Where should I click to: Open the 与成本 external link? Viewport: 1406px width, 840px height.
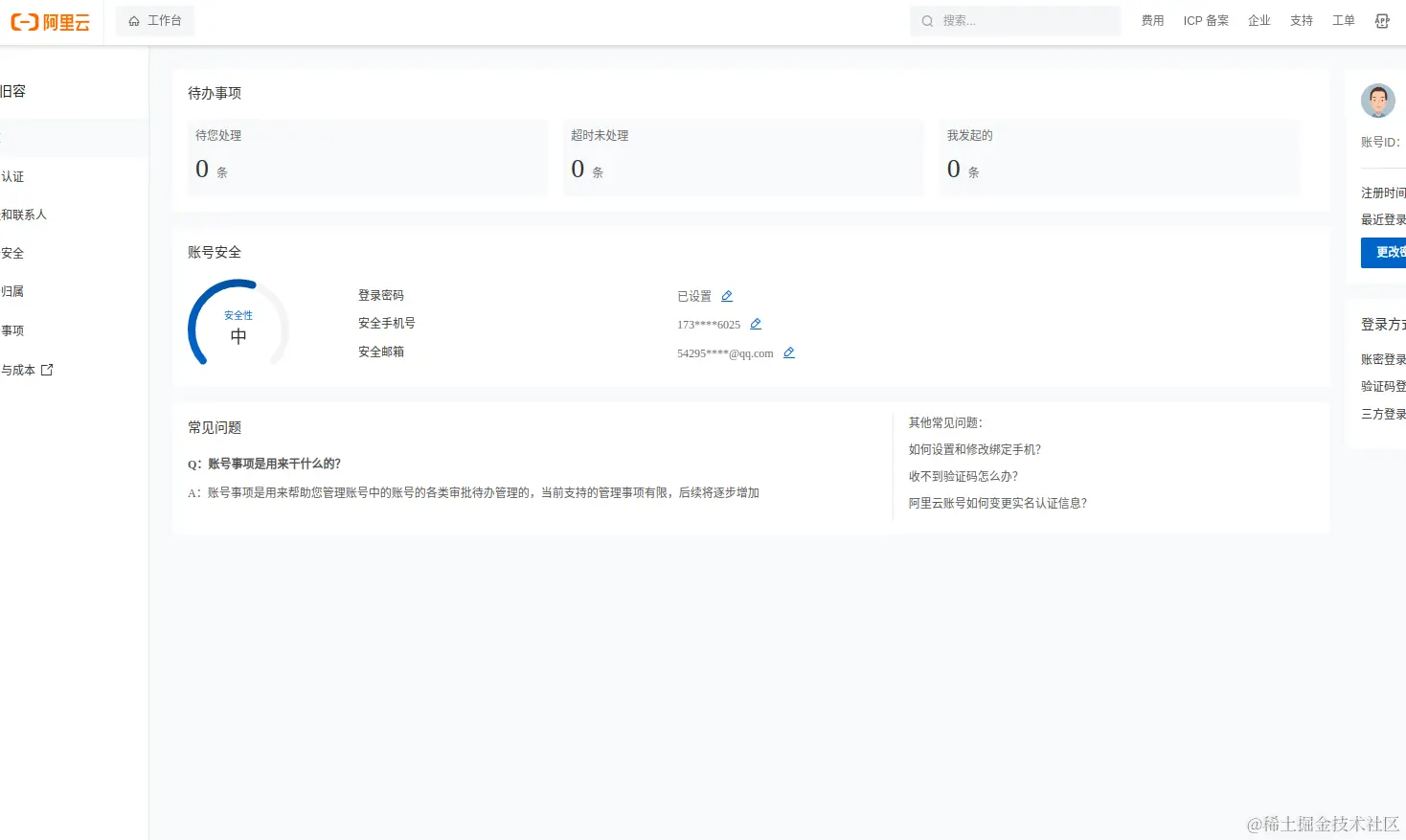point(27,370)
